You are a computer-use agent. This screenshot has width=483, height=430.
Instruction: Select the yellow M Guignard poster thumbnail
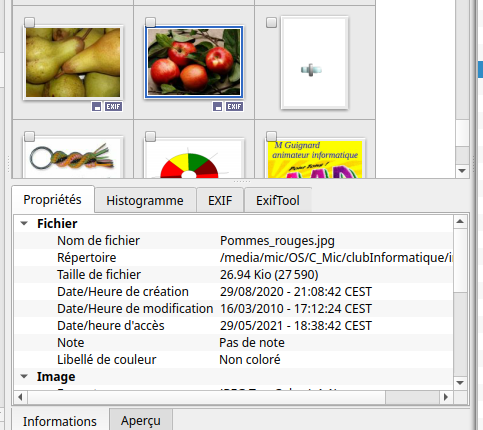pos(315,159)
